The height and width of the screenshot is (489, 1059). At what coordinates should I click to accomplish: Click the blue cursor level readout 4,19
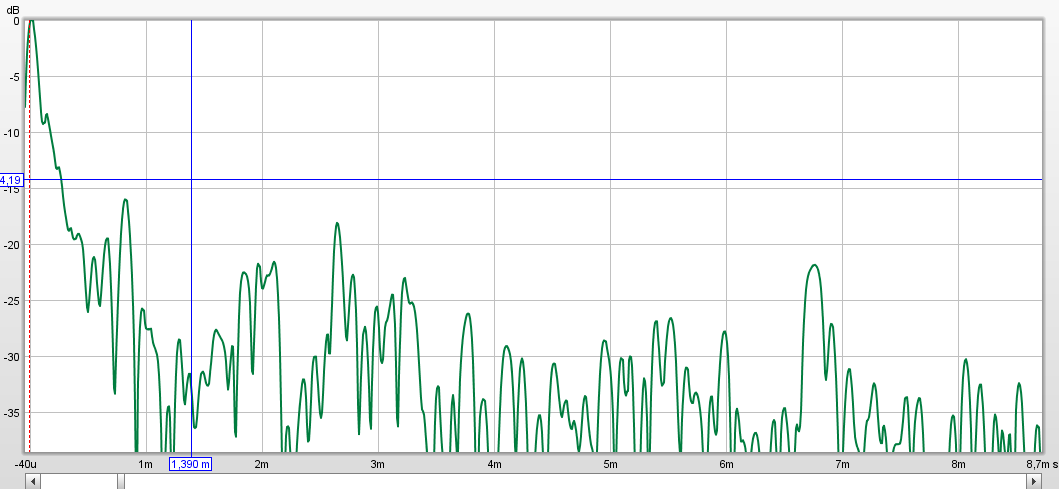click(11, 180)
